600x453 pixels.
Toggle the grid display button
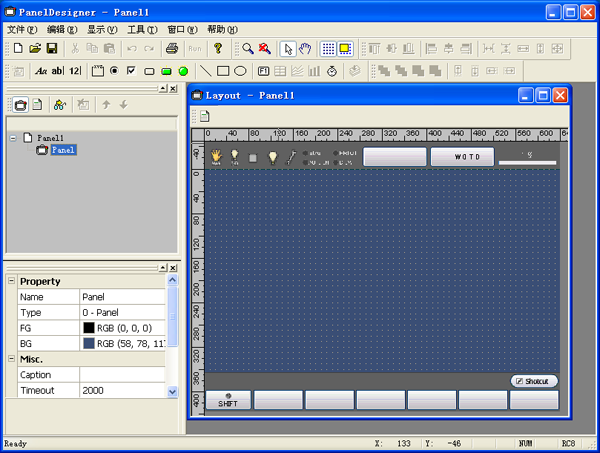[x=328, y=48]
